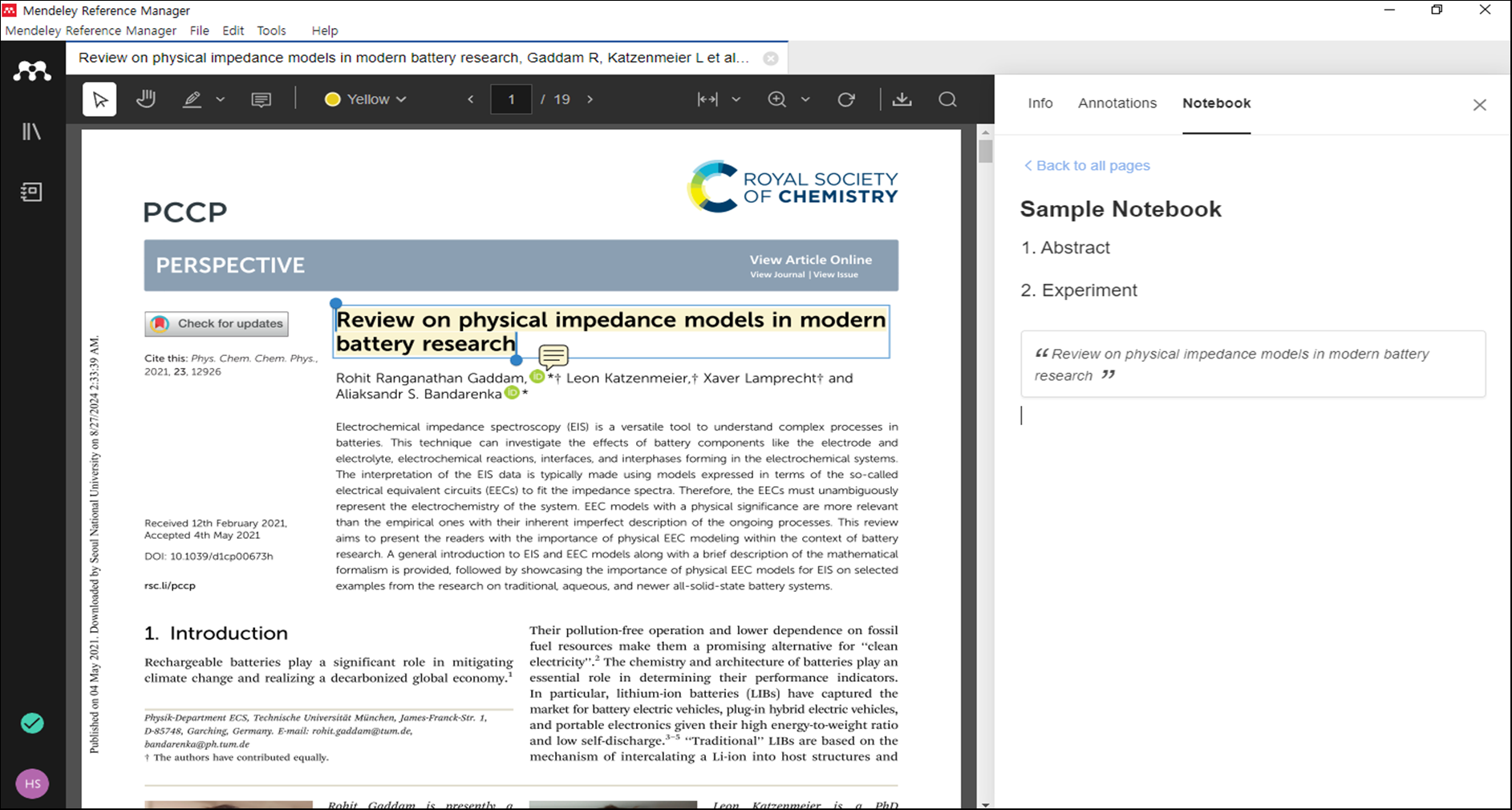Click the Sample Notebook title

click(x=1121, y=209)
